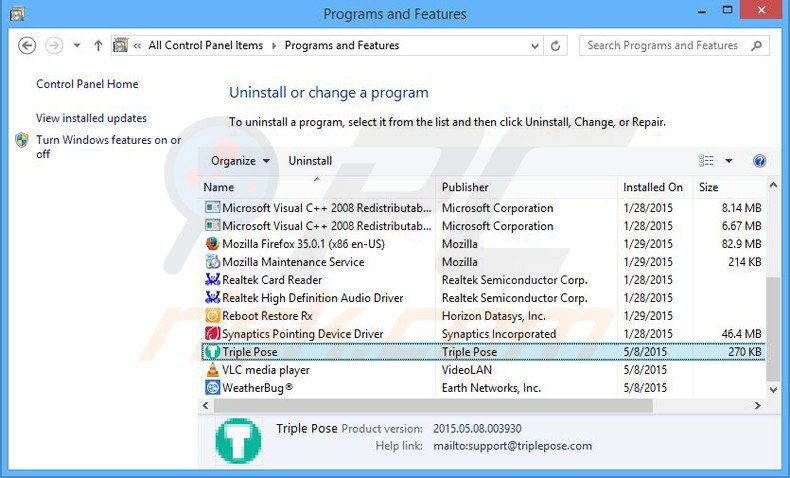Click the WeatherBug program name
The height and width of the screenshot is (478, 790).
click(257, 388)
